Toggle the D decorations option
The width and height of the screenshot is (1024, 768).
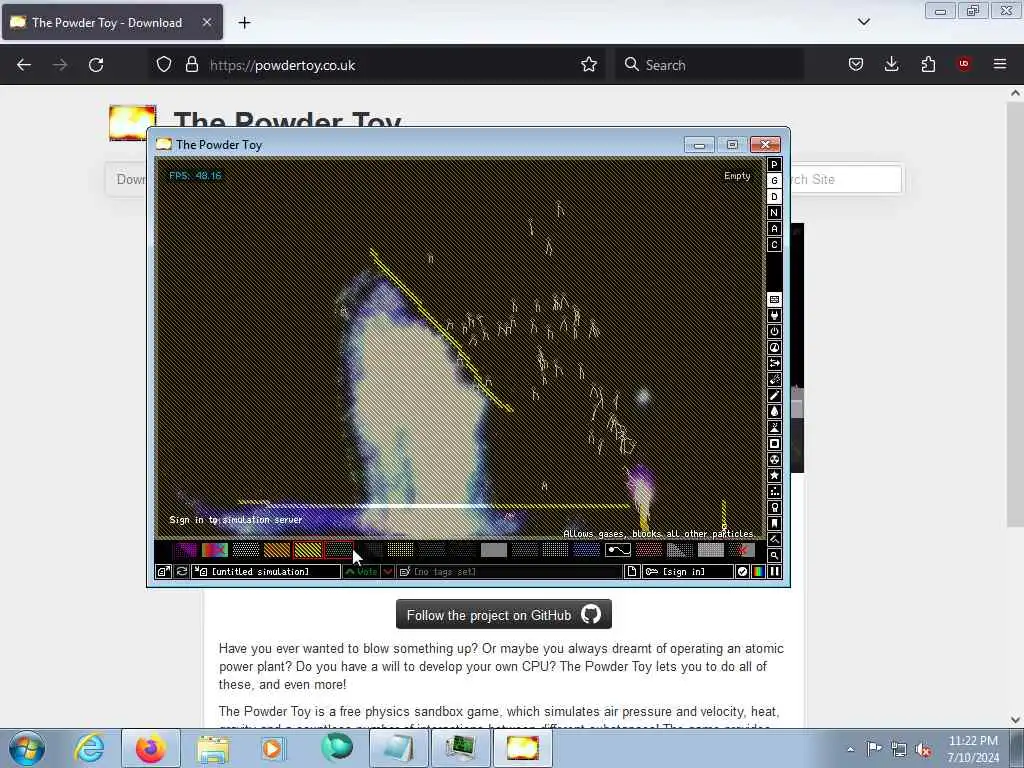pos(774,197)
